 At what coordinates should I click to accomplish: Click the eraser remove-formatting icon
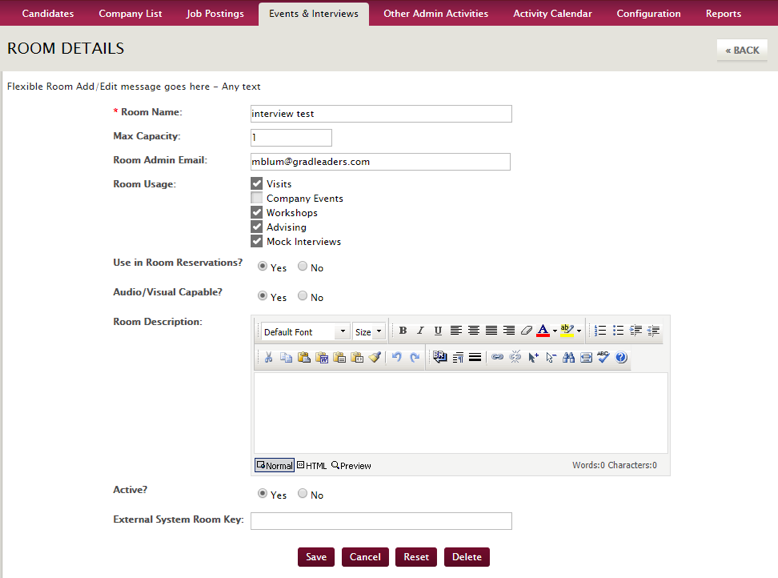(x=526, y=330)
